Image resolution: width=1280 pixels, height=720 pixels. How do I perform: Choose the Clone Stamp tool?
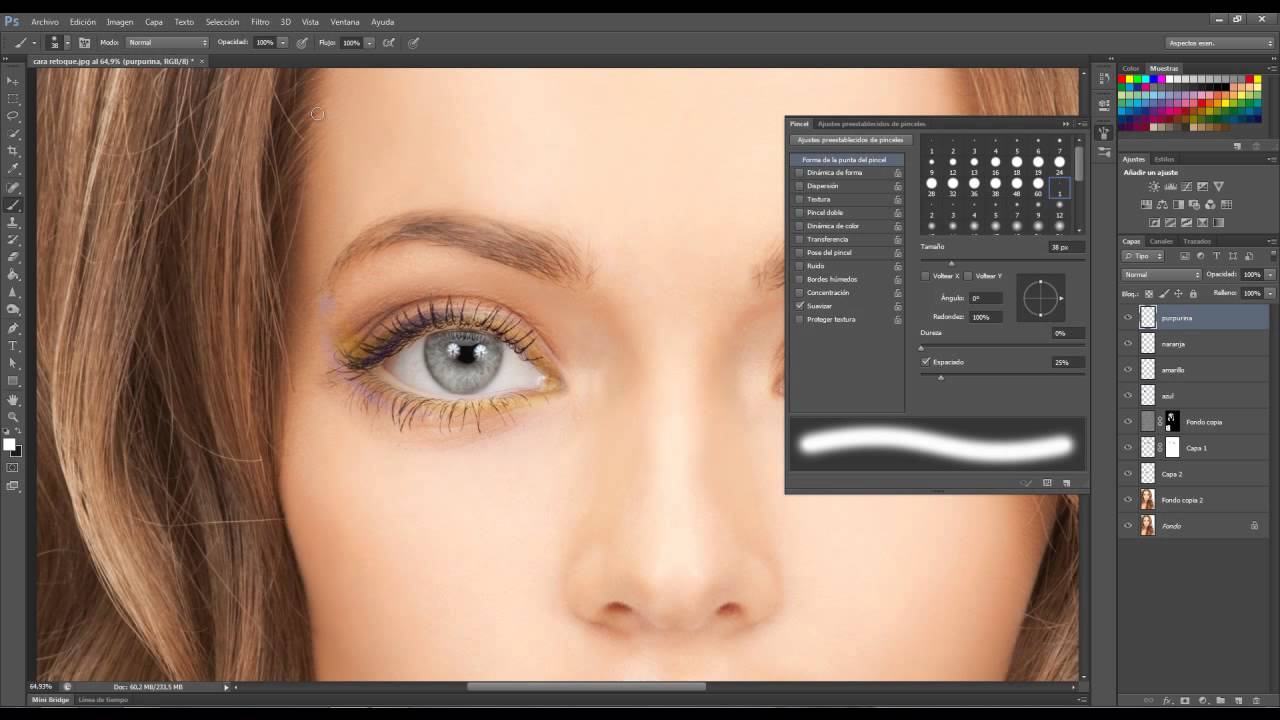click(x=13, y=222)
